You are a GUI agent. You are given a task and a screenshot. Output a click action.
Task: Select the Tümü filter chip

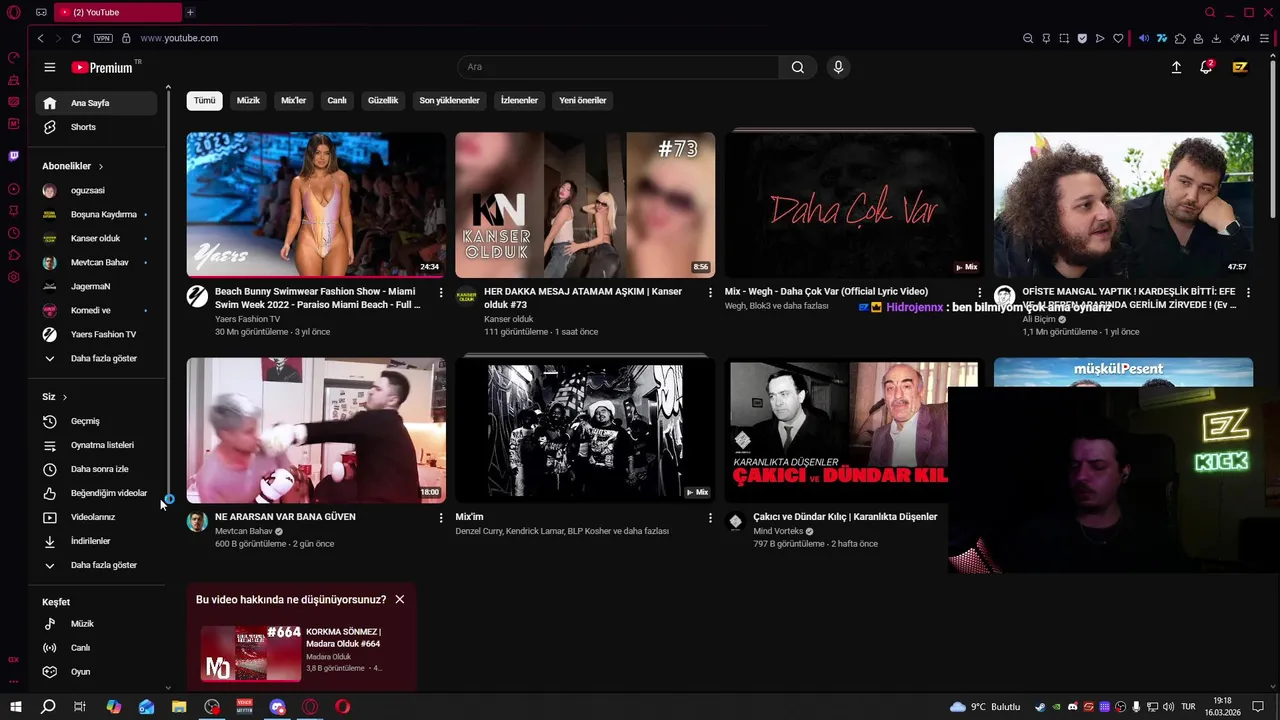204,100
